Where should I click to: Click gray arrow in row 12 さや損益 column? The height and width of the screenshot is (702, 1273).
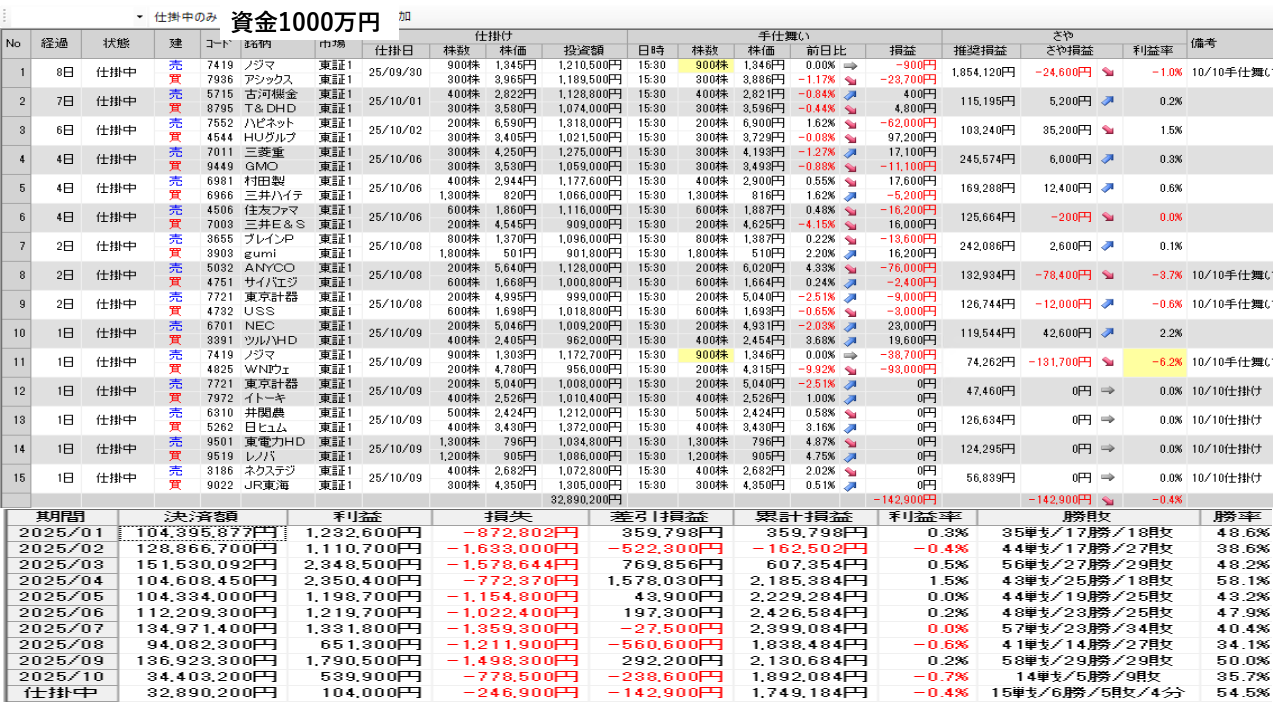coord(1109,391)
